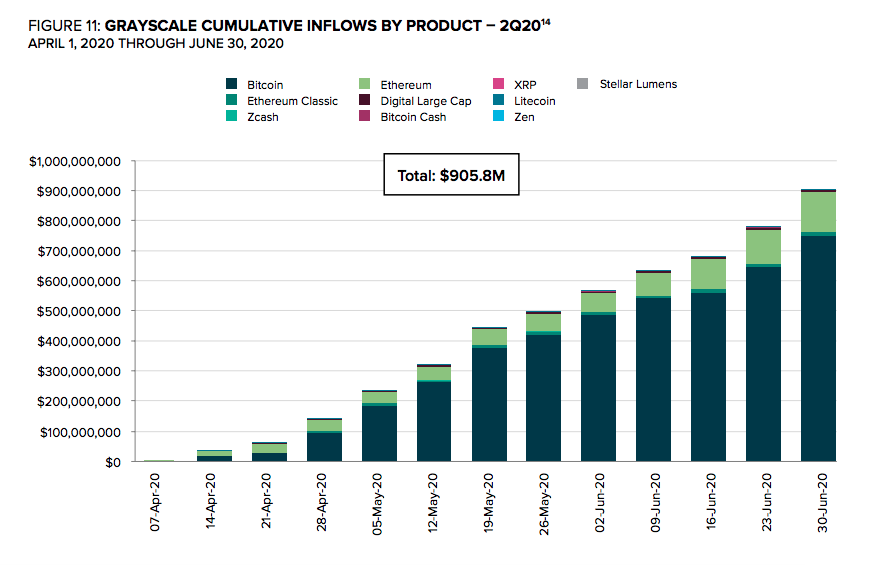Click the Digital Large Cap legend swatch
This screenshot has height=565, width=870.
coord(365,100)
